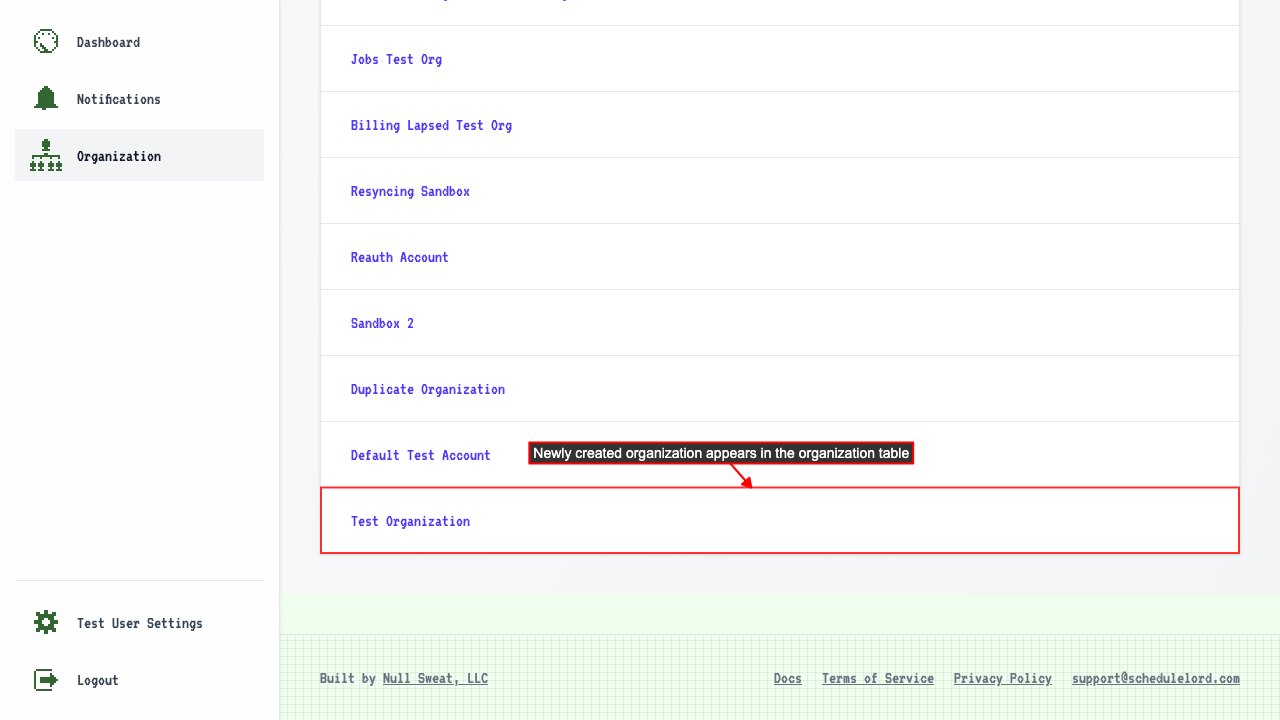Open the Resyncing Sandbox organization
This screenshot has height=720, width=1280.
[410, 191]
